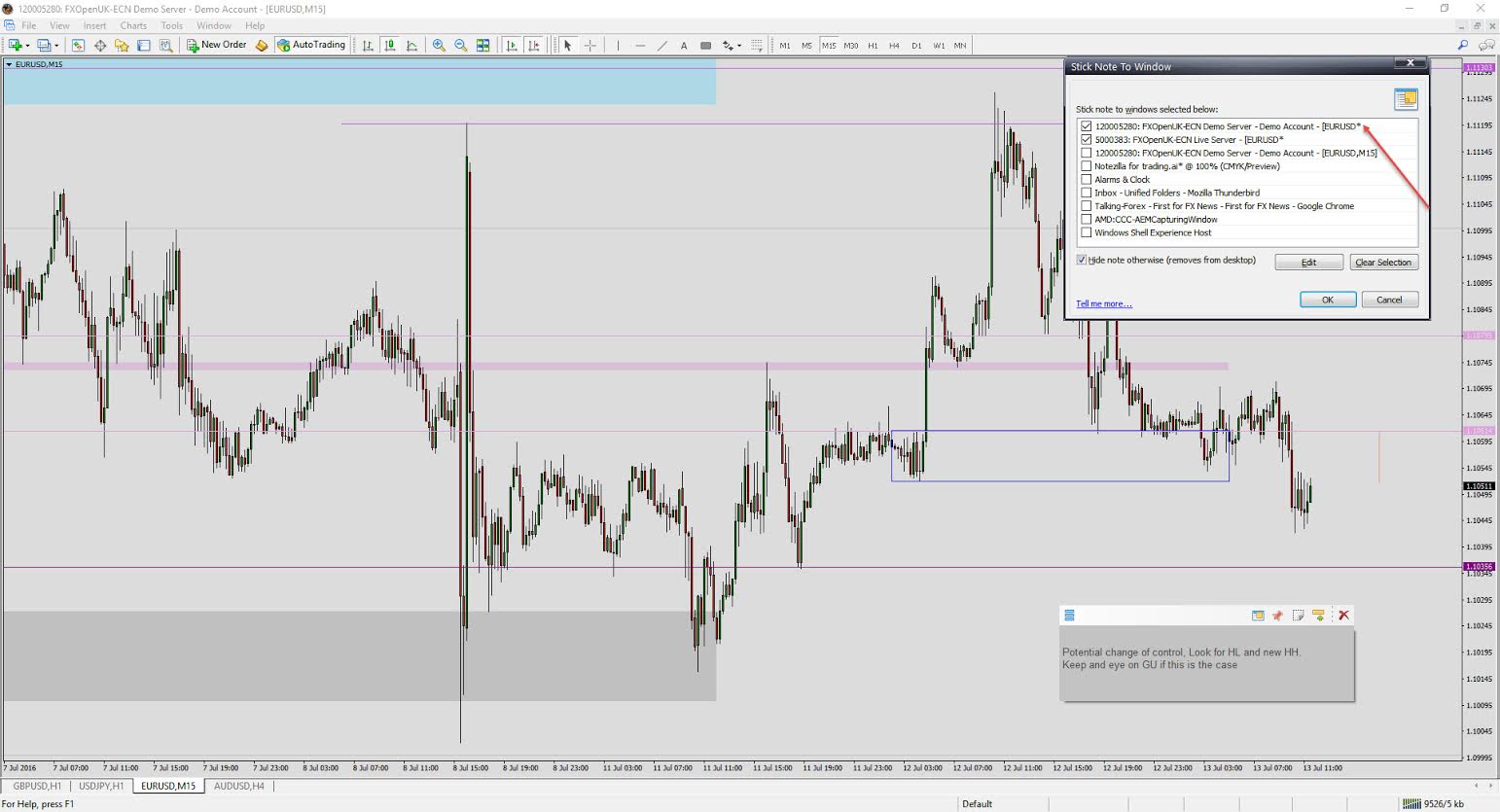Uncheck the first 120005280 Demo Server [EURUSD* entry

point(1087,126)
